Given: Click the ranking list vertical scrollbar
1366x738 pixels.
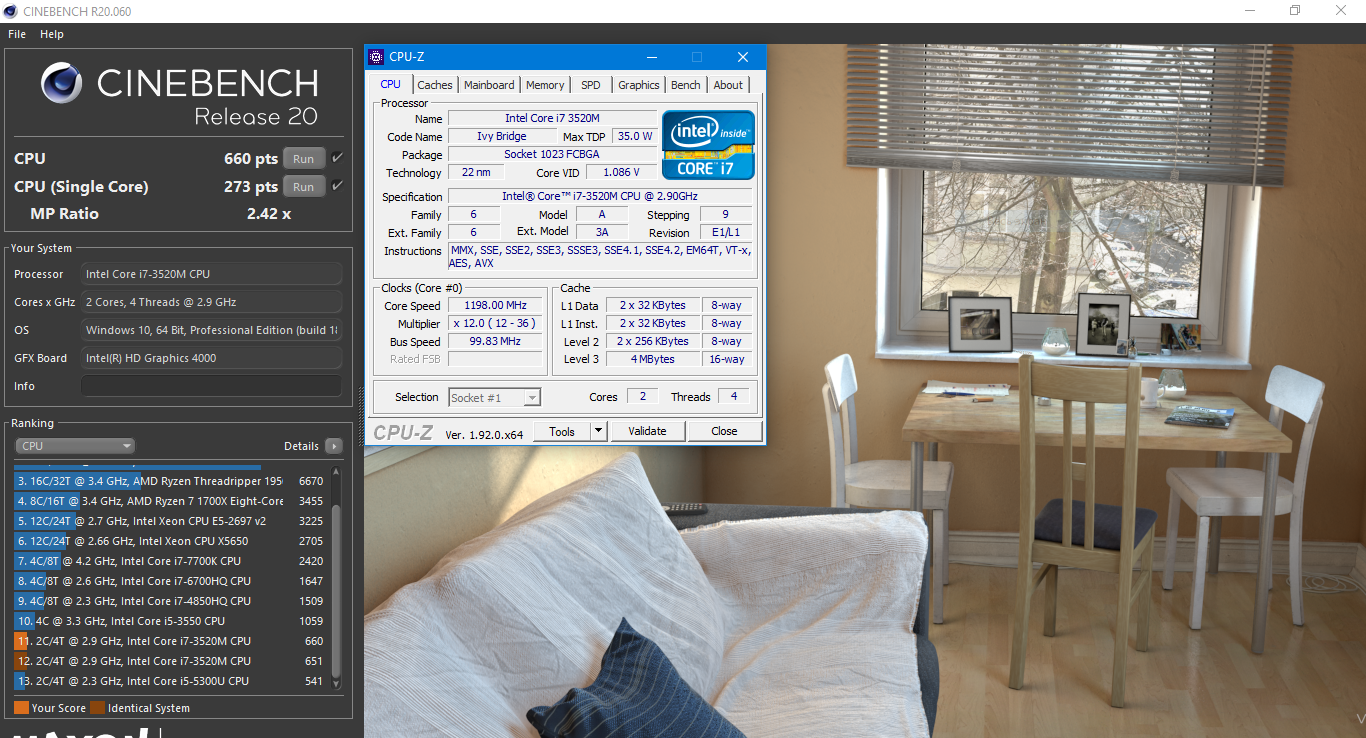Looking at the screenshot, I should click(x=336, y=580).
